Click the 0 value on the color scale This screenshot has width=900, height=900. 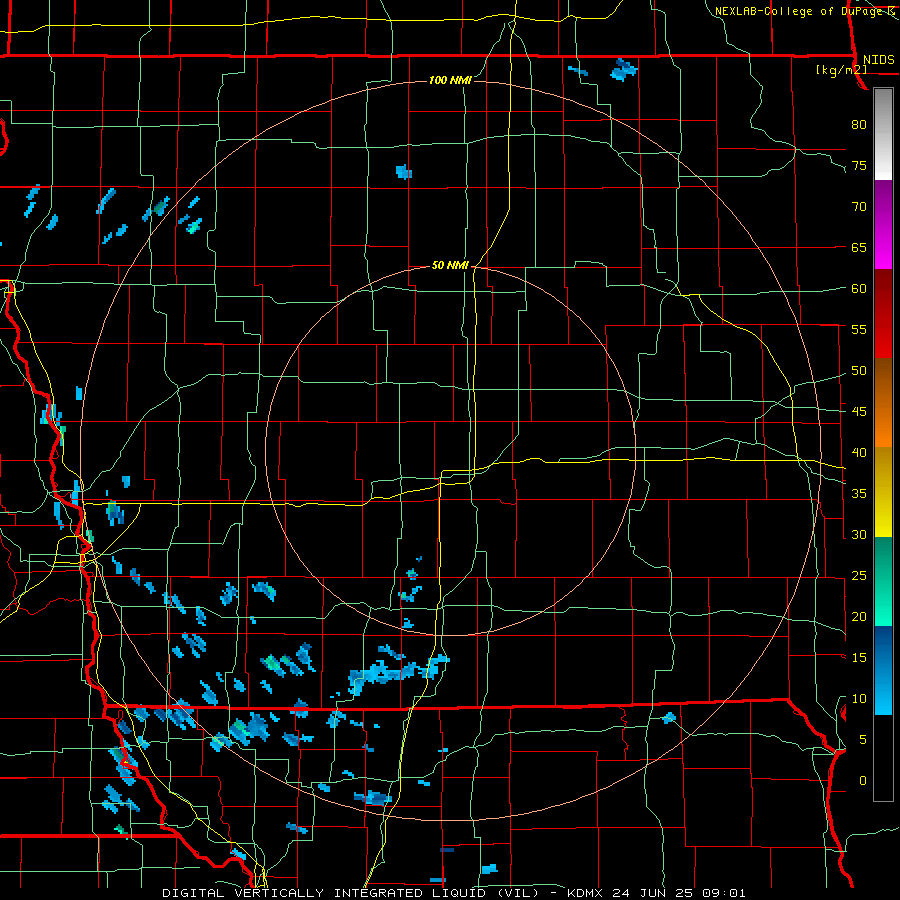(863, 781)
